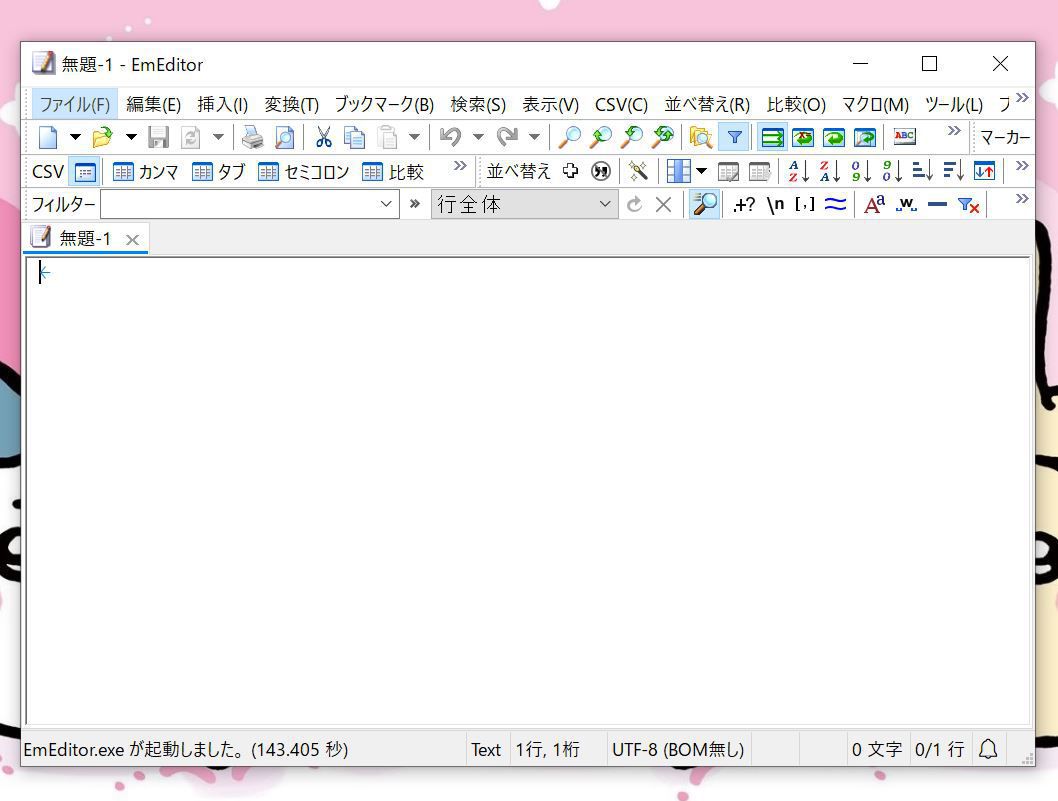
Task: Click the magic wand icon in CSV toolbar
Action: click(638, 171)
